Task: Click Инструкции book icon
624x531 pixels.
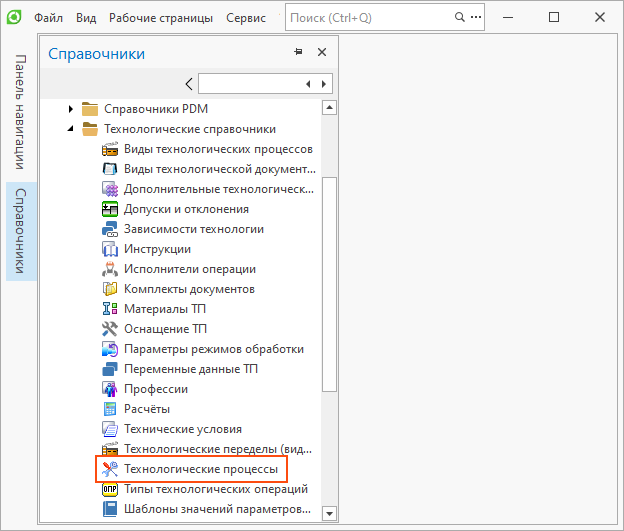Action: (110, 249)
